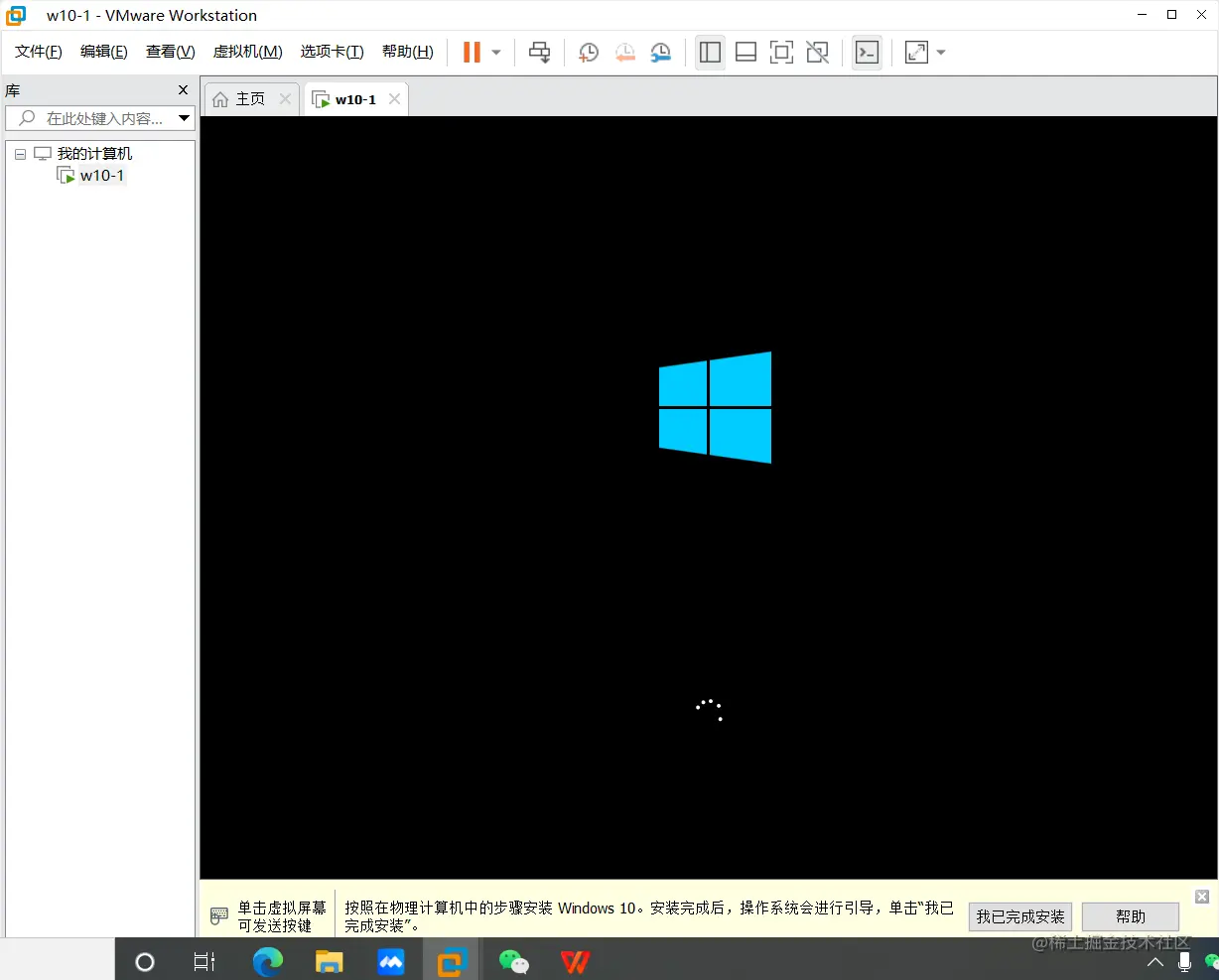Open the library search dropdown arrow

coord(184,118)
